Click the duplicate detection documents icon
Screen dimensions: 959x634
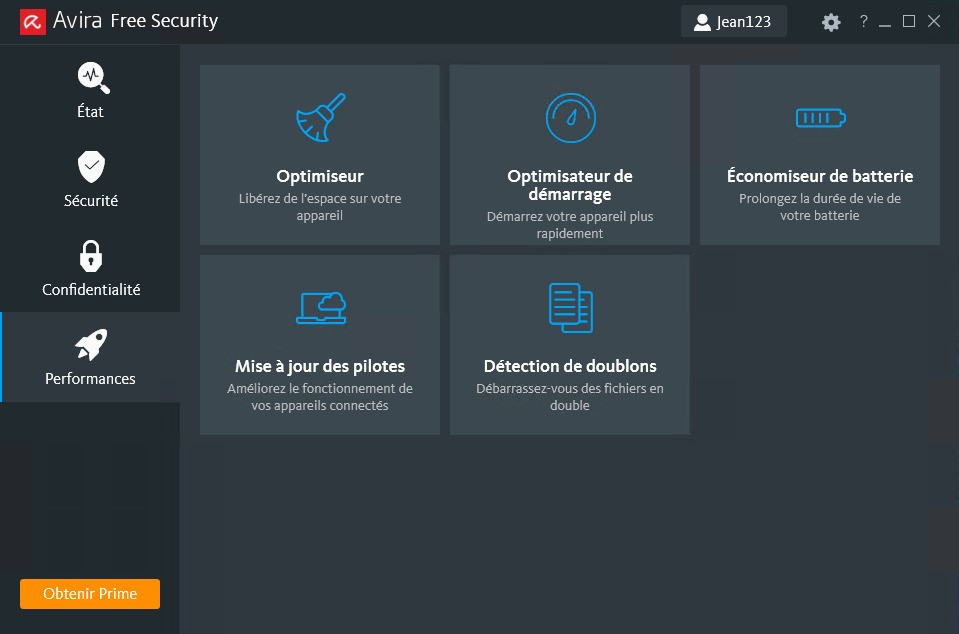571,308
